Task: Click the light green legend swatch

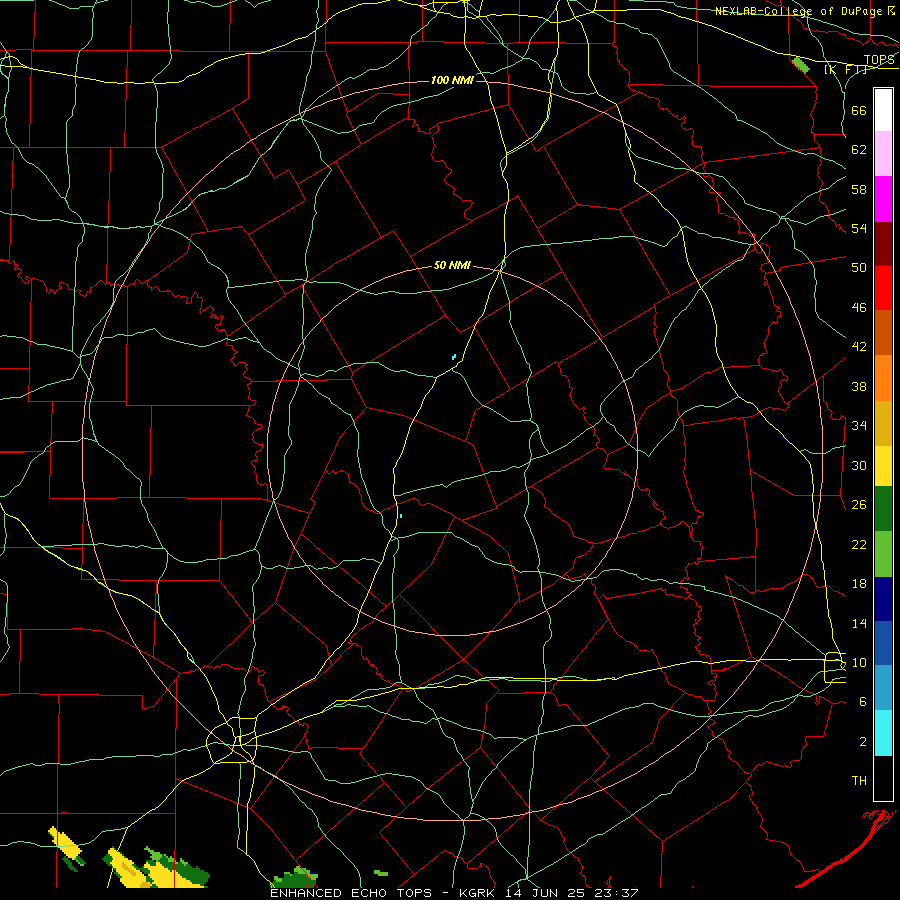Action: (x=883, y=554)
